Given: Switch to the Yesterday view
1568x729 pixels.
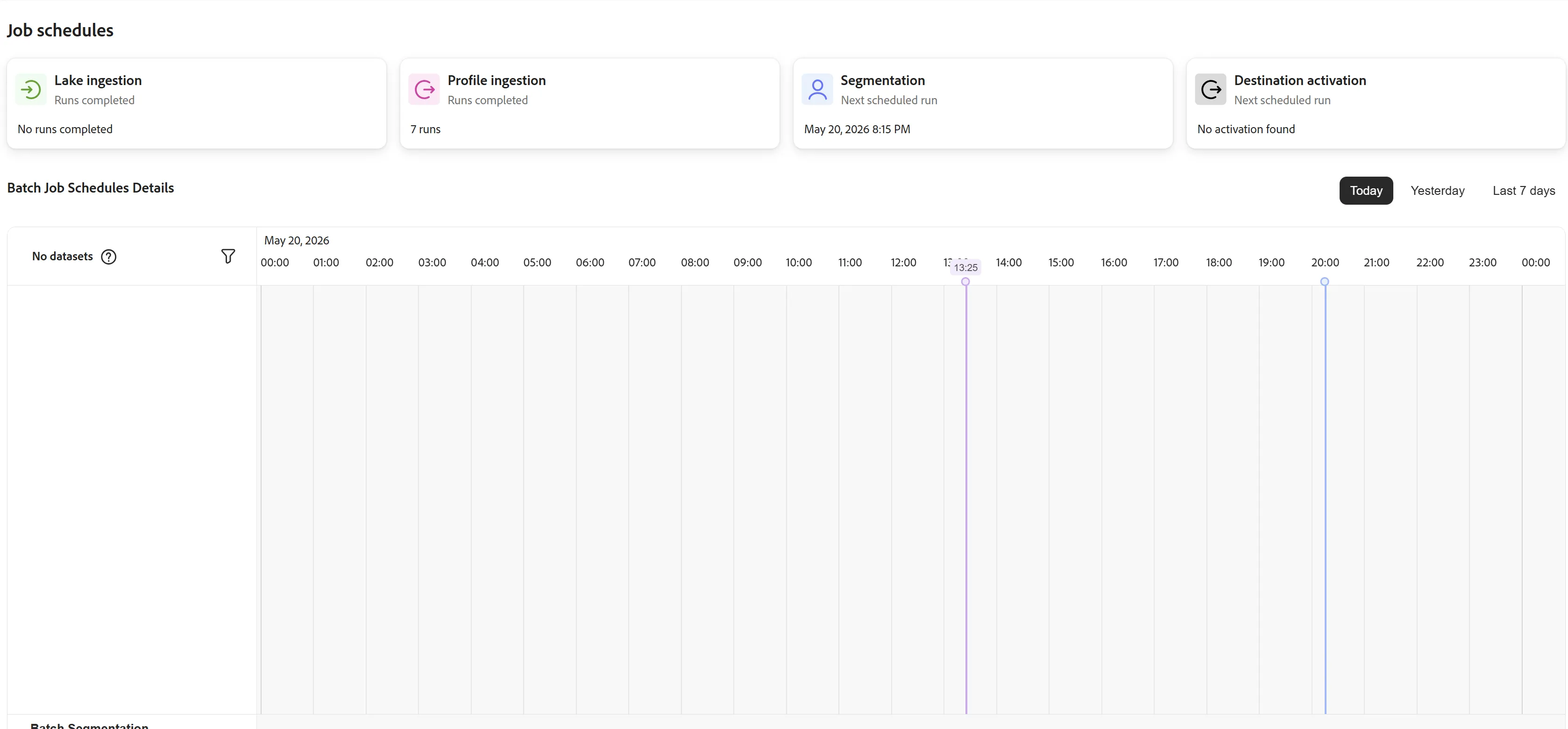Looking at the screenshot, I should [1437, 191].
